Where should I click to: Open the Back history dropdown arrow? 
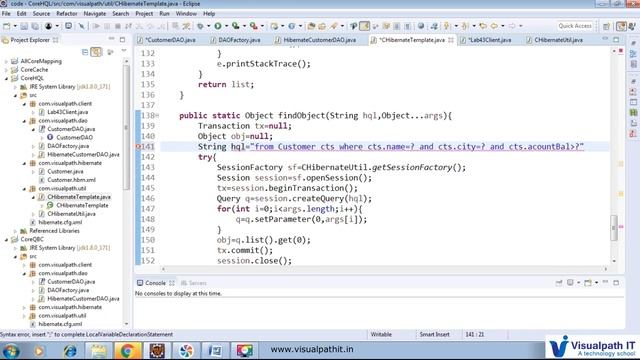[x=502, y=26]
